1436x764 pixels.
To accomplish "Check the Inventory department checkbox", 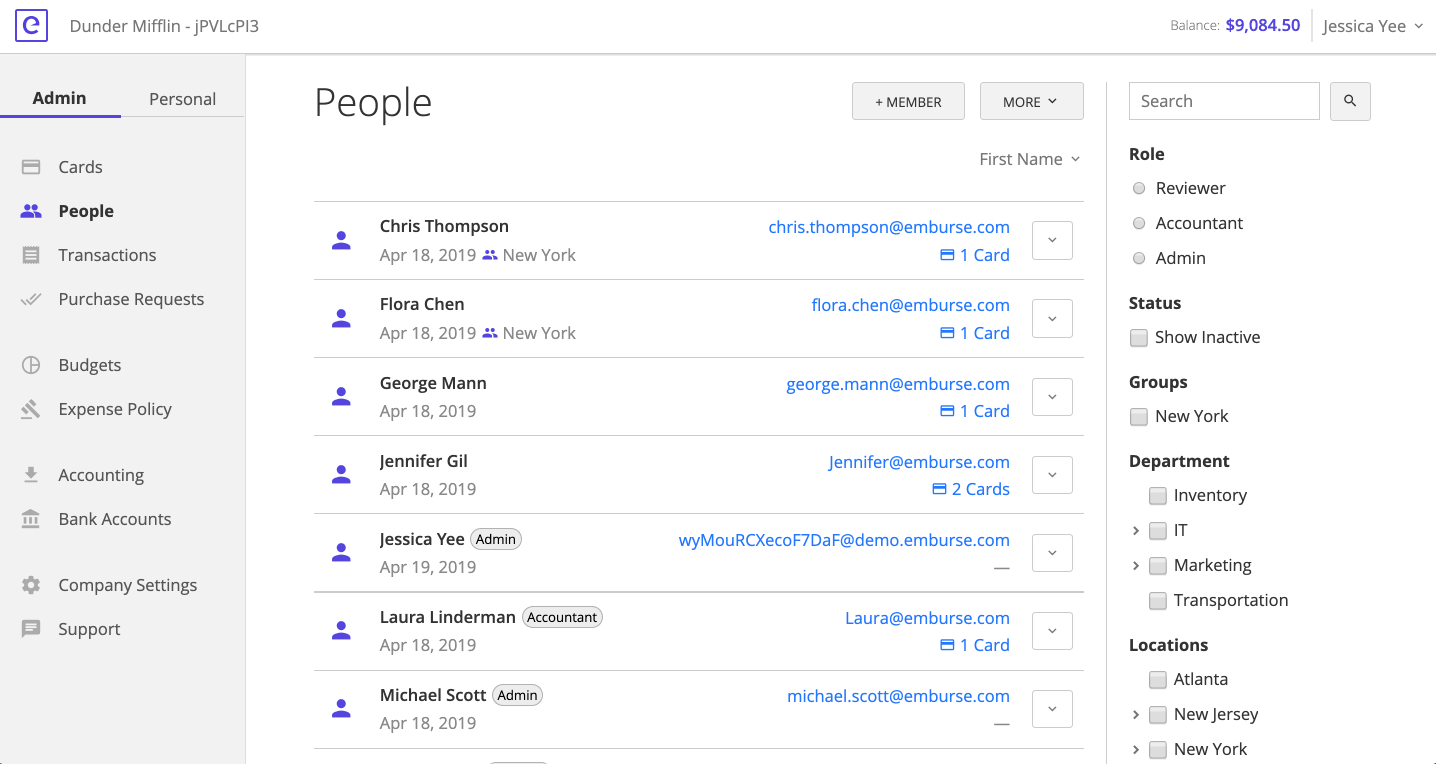I will click(1158, 496).
